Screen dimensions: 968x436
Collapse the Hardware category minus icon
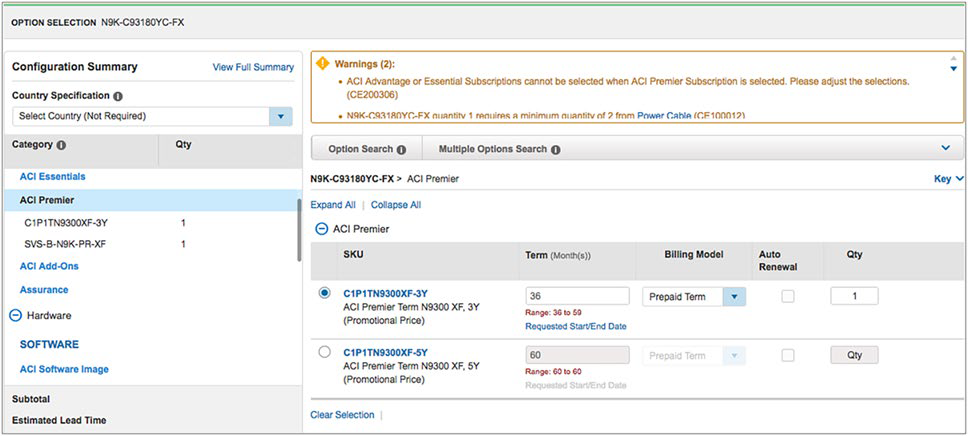(x=16, y=315)
